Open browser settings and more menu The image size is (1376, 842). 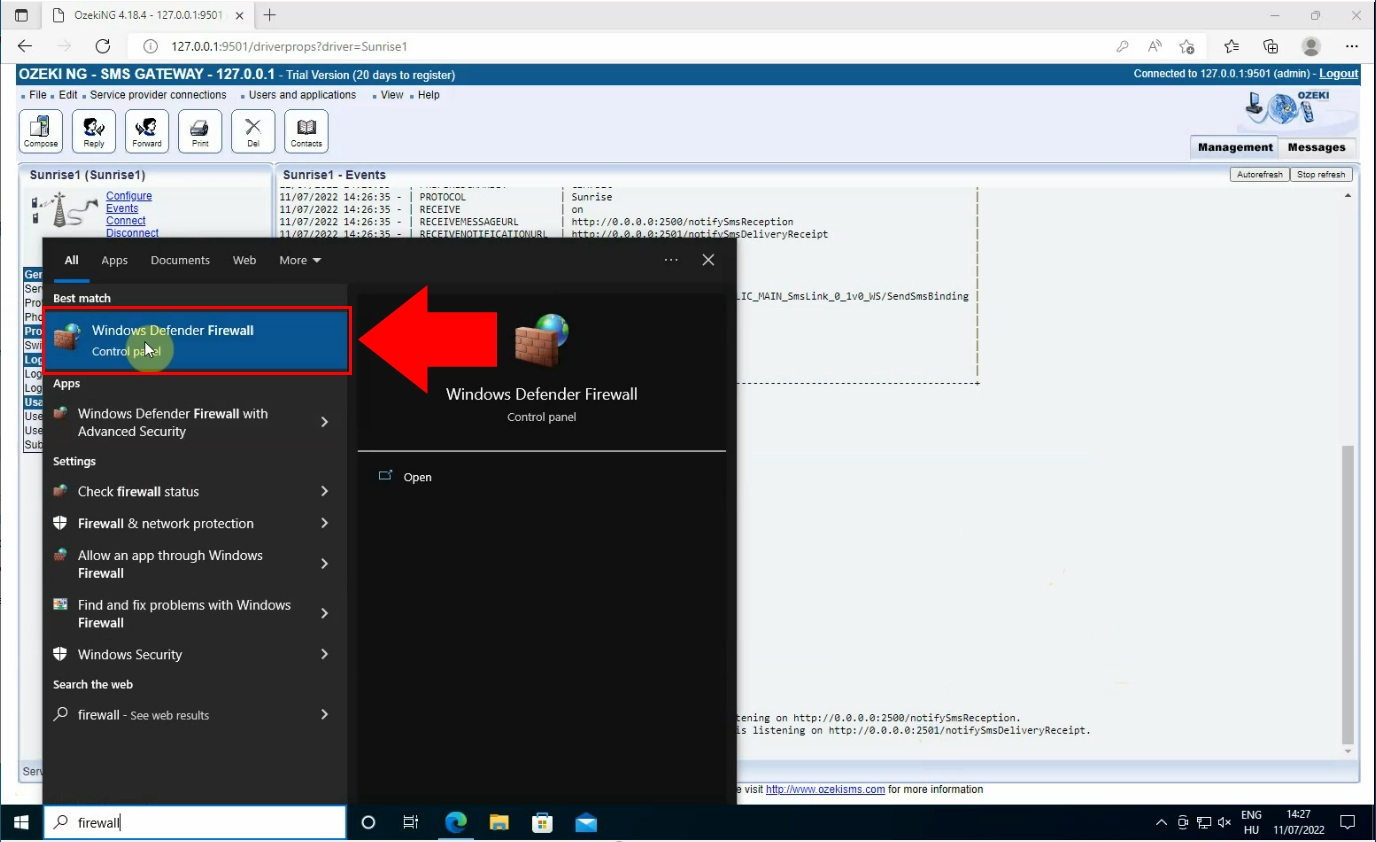pos(1352,46)
